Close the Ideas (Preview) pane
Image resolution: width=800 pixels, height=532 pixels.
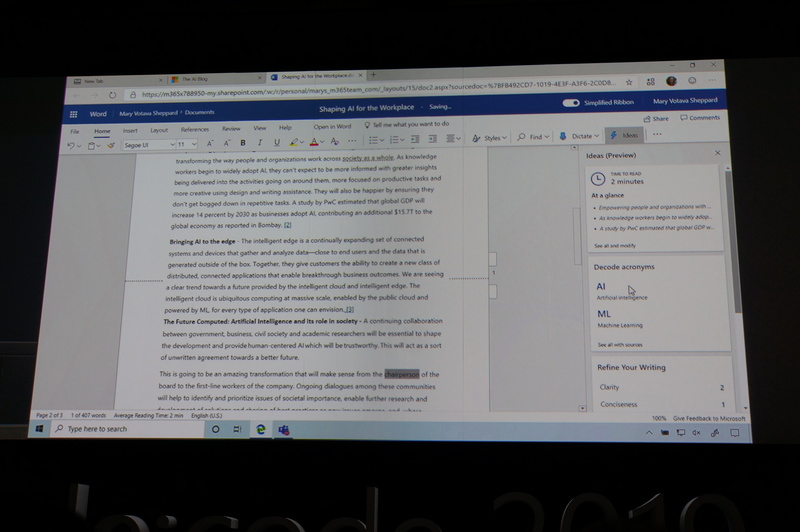coord(718,153)
